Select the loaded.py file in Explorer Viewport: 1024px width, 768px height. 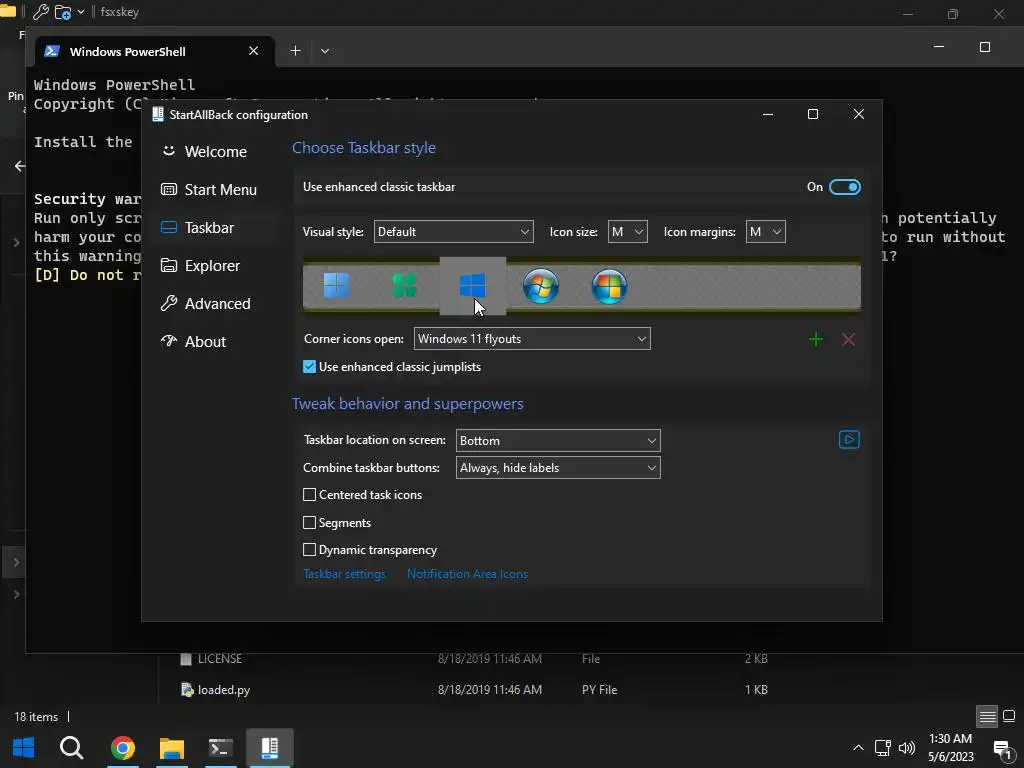point(223,690)
